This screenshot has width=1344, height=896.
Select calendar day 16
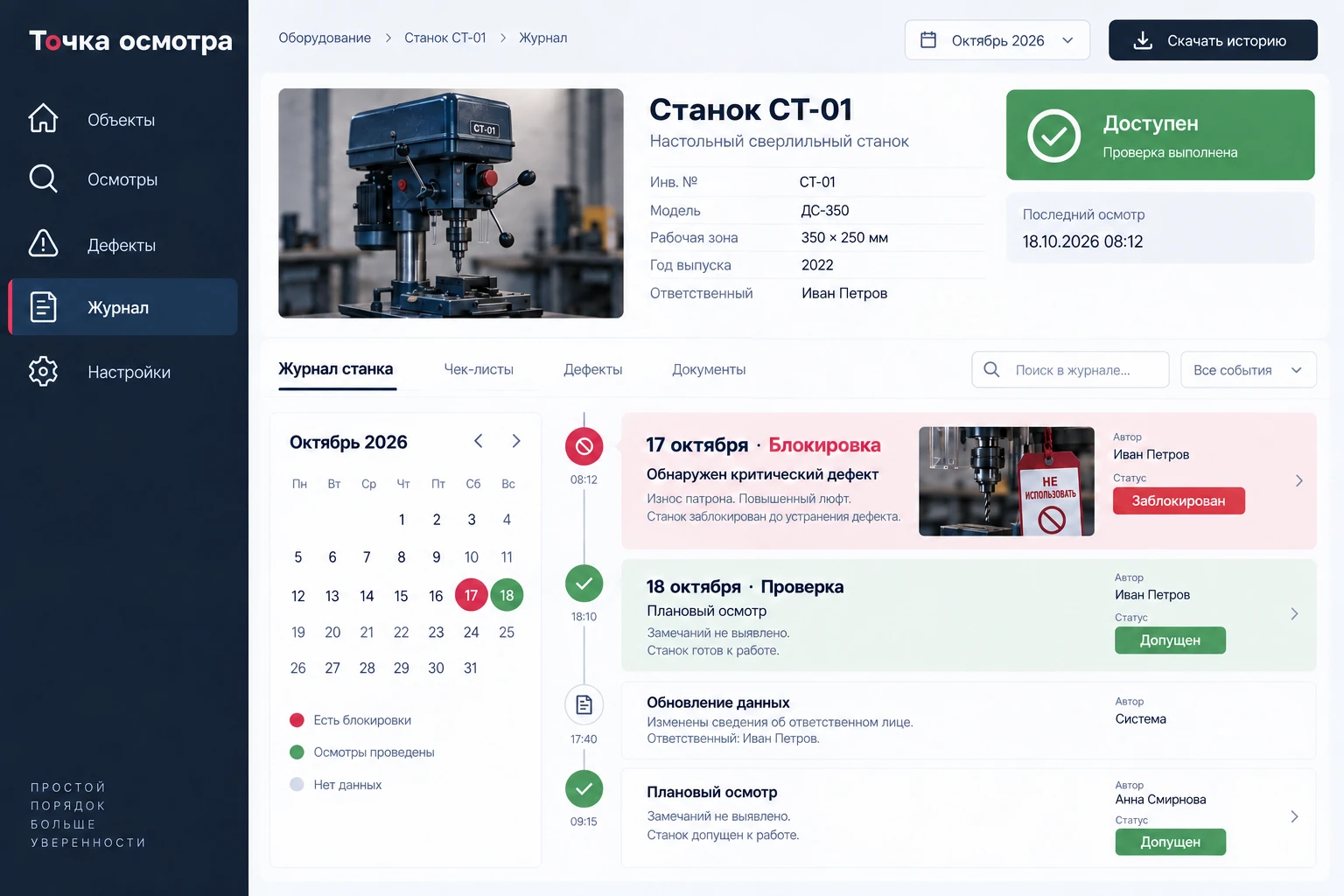coord(436,596)
